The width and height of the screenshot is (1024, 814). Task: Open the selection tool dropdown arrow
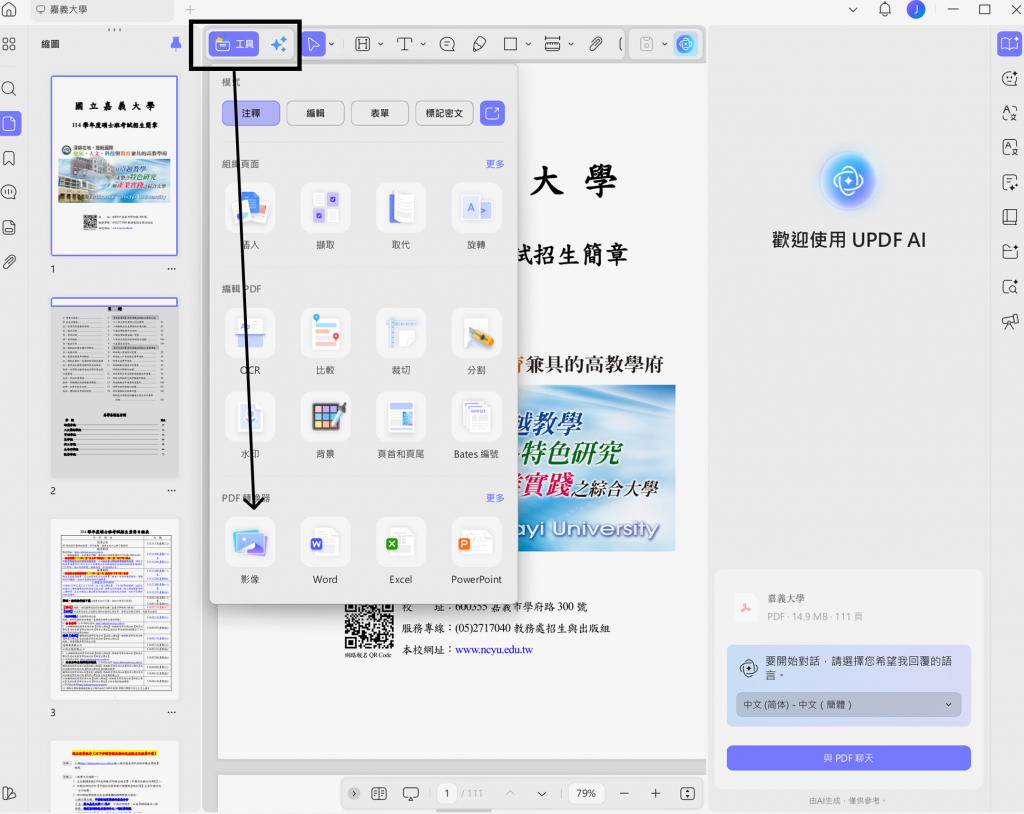(332, 44)
